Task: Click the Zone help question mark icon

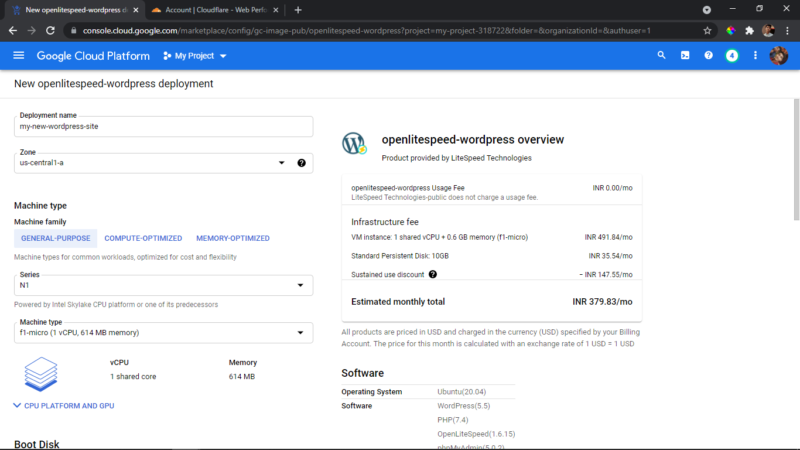Action: pyautogui.click(x=302, y=163)
